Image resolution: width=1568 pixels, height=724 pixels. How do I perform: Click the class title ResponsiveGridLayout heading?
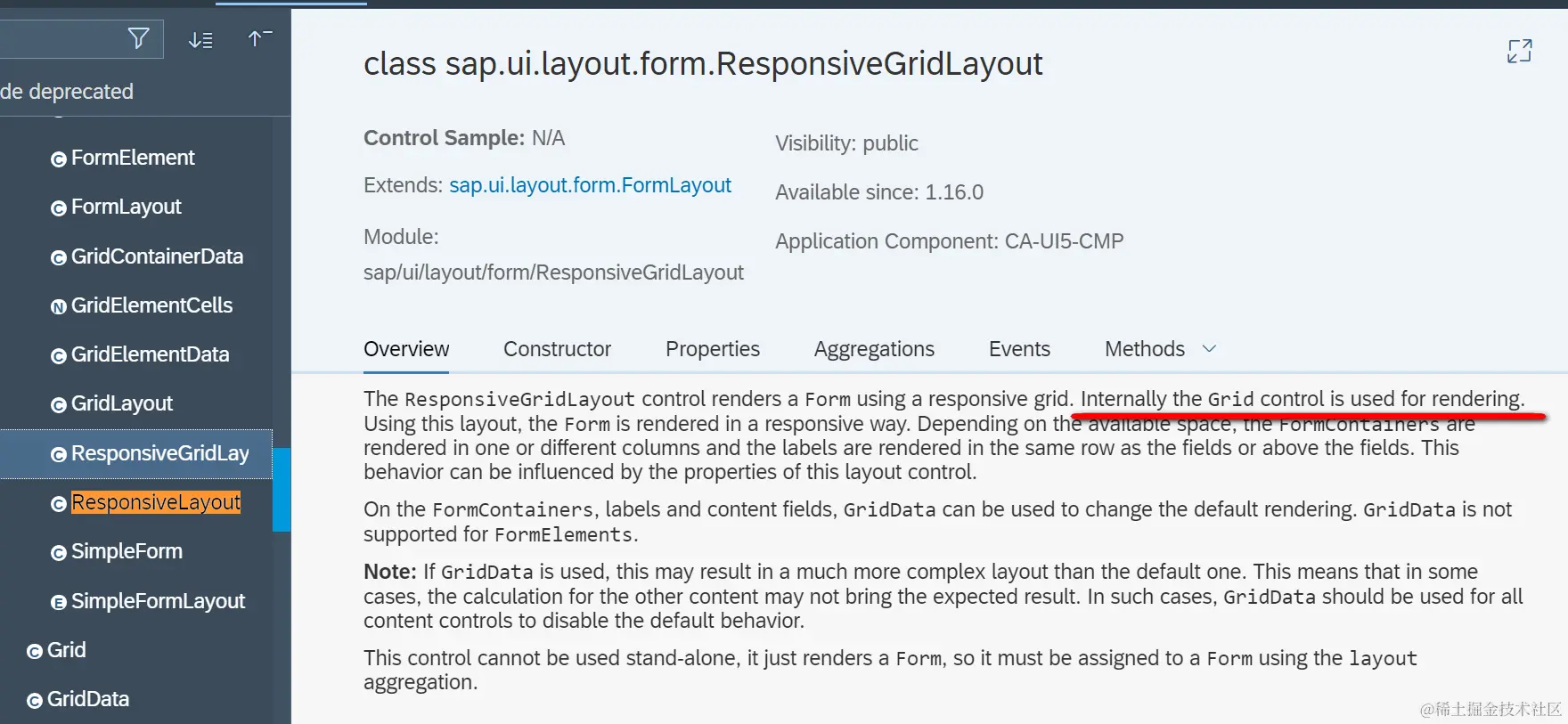click(703, 63)
